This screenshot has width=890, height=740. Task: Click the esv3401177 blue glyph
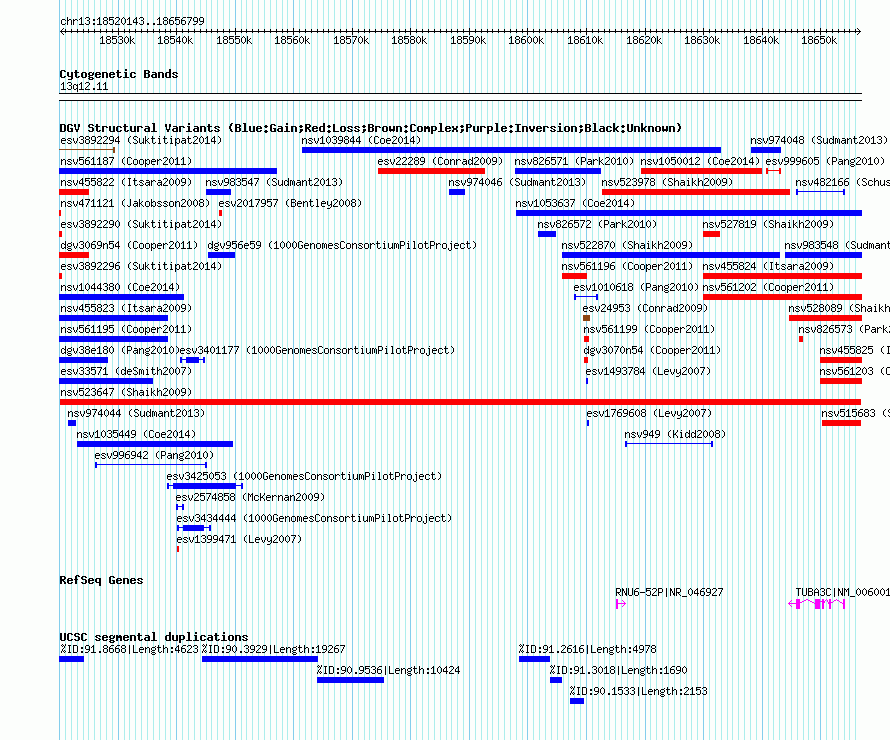(192, 360)
